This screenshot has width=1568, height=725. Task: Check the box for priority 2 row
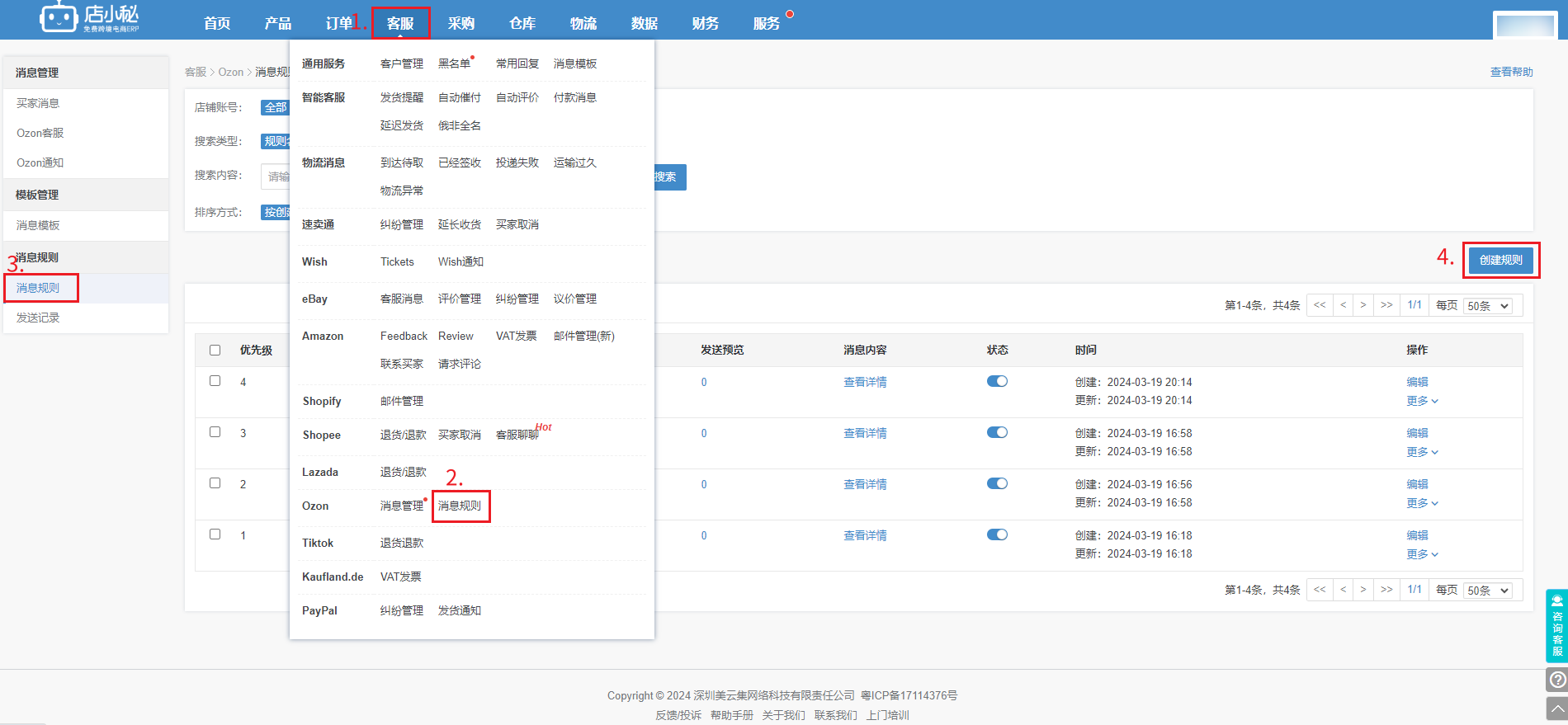tap(215, 483)
